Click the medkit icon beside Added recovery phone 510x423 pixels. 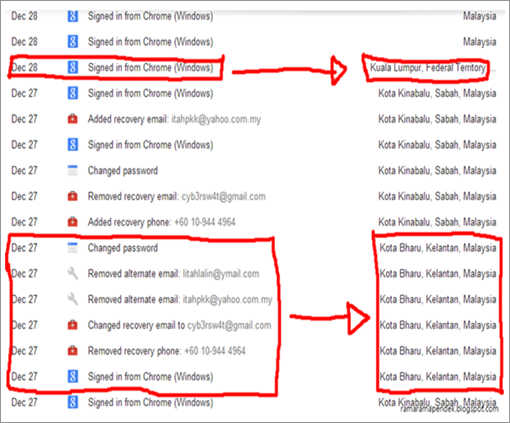(73, 222)
